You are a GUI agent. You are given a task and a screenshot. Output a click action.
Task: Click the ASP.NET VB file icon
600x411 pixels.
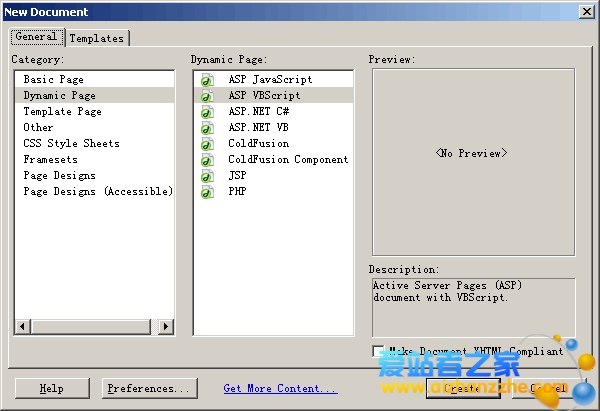pos(207,128)
